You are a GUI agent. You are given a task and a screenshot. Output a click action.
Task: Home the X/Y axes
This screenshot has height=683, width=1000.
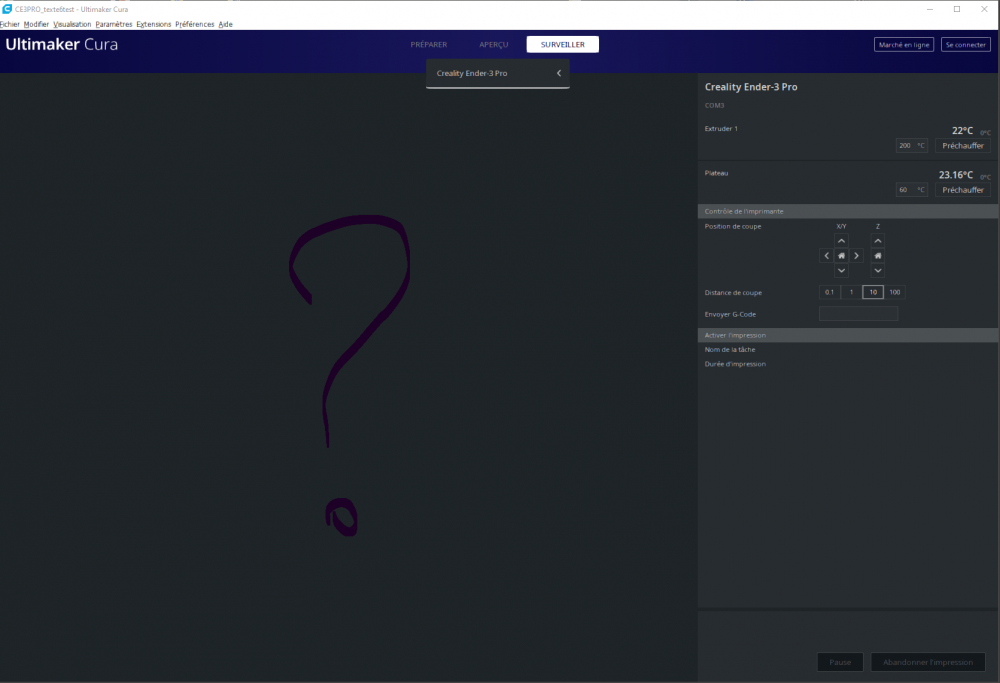click(x=841, y=256)
